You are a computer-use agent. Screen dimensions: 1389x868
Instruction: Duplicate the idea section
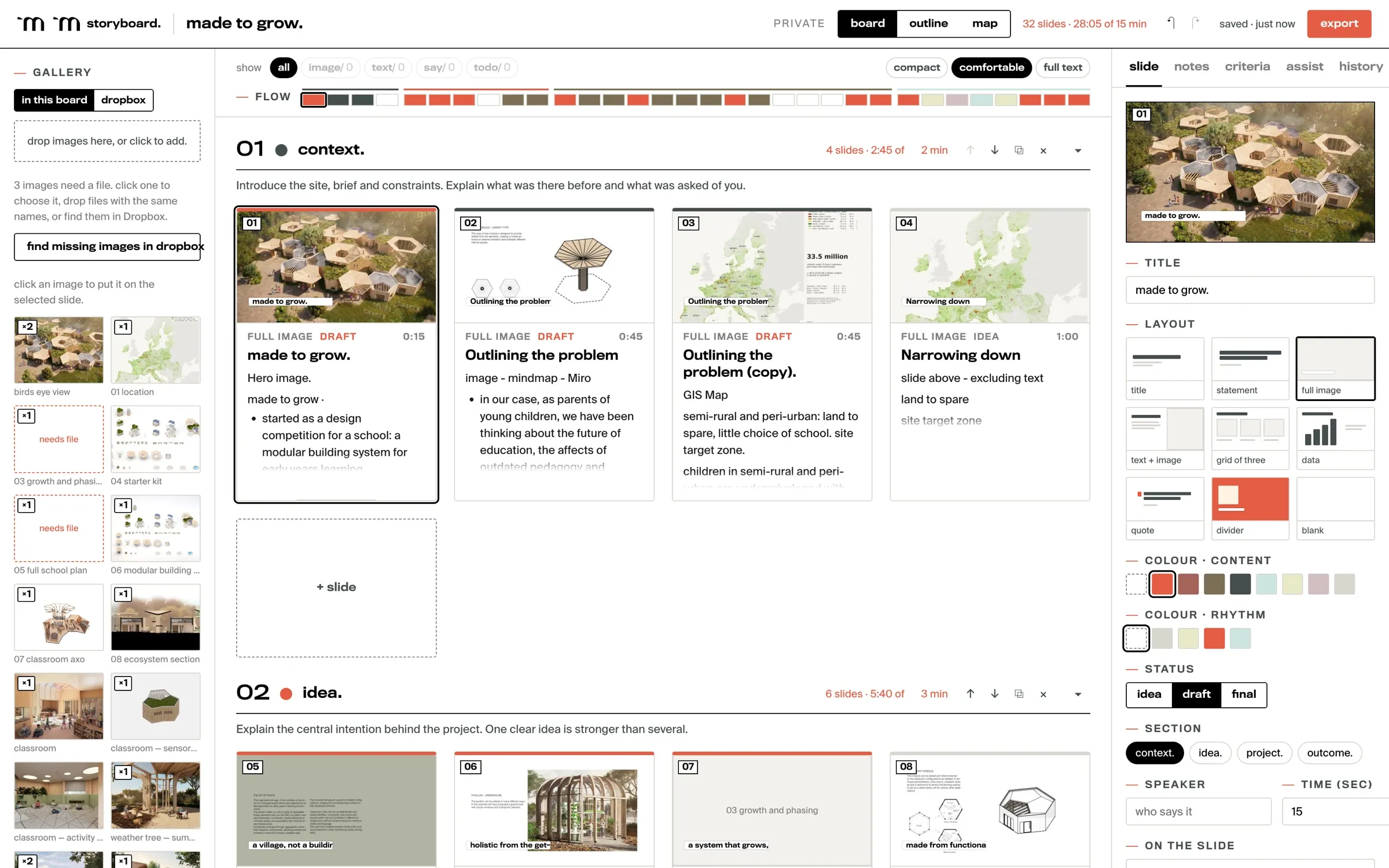click(x=1019, y=693)
